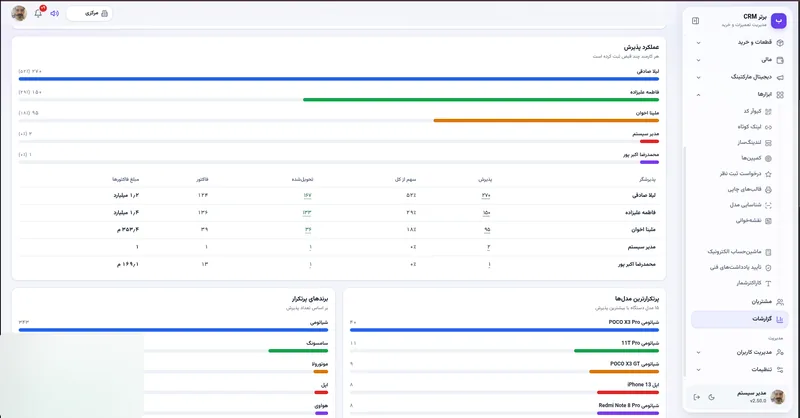Click the دیجیتال مارکتینگ megaphone icon
The width and height of the screenshot is (800, 418).
(x=780, y=78)
